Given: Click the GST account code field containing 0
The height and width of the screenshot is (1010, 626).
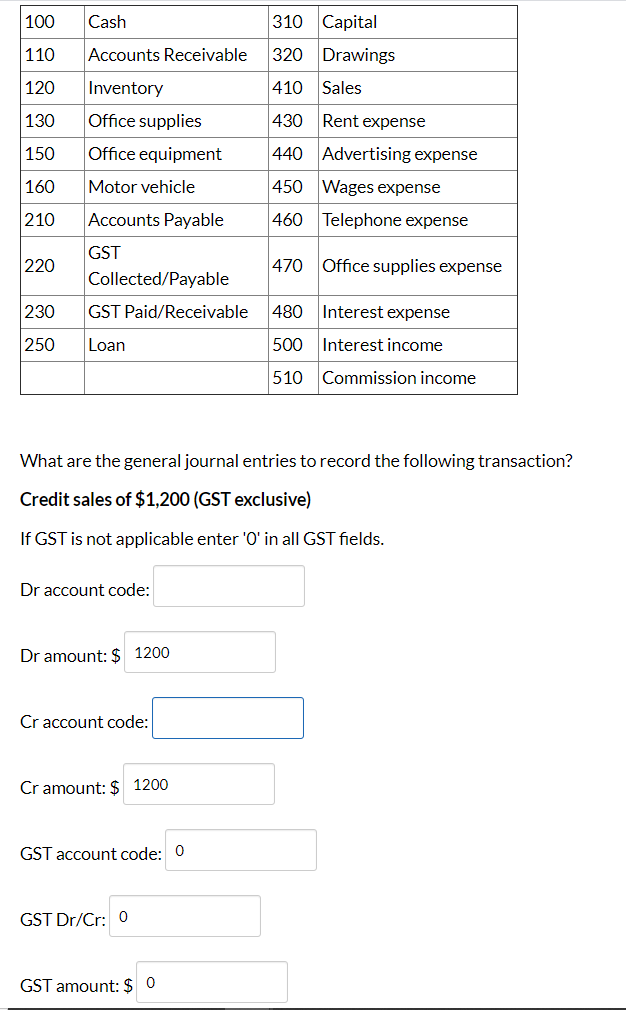Looking at the screenshot, I should 240,850.
